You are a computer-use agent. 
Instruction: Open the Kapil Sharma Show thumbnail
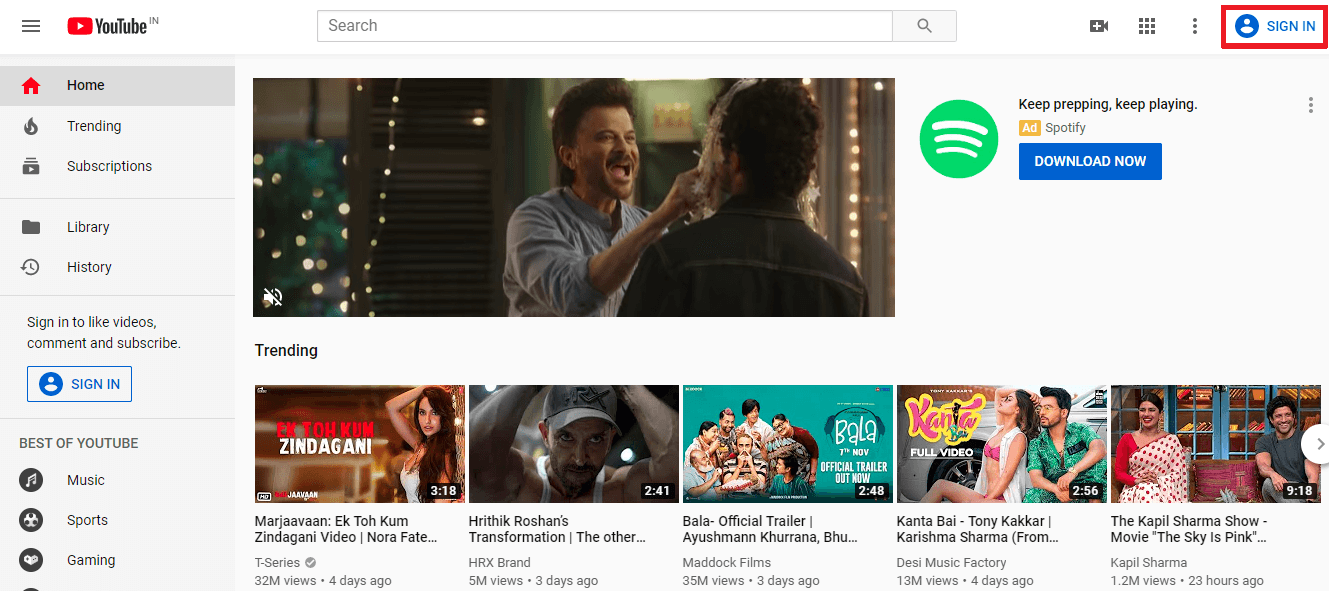[1216, 444]
